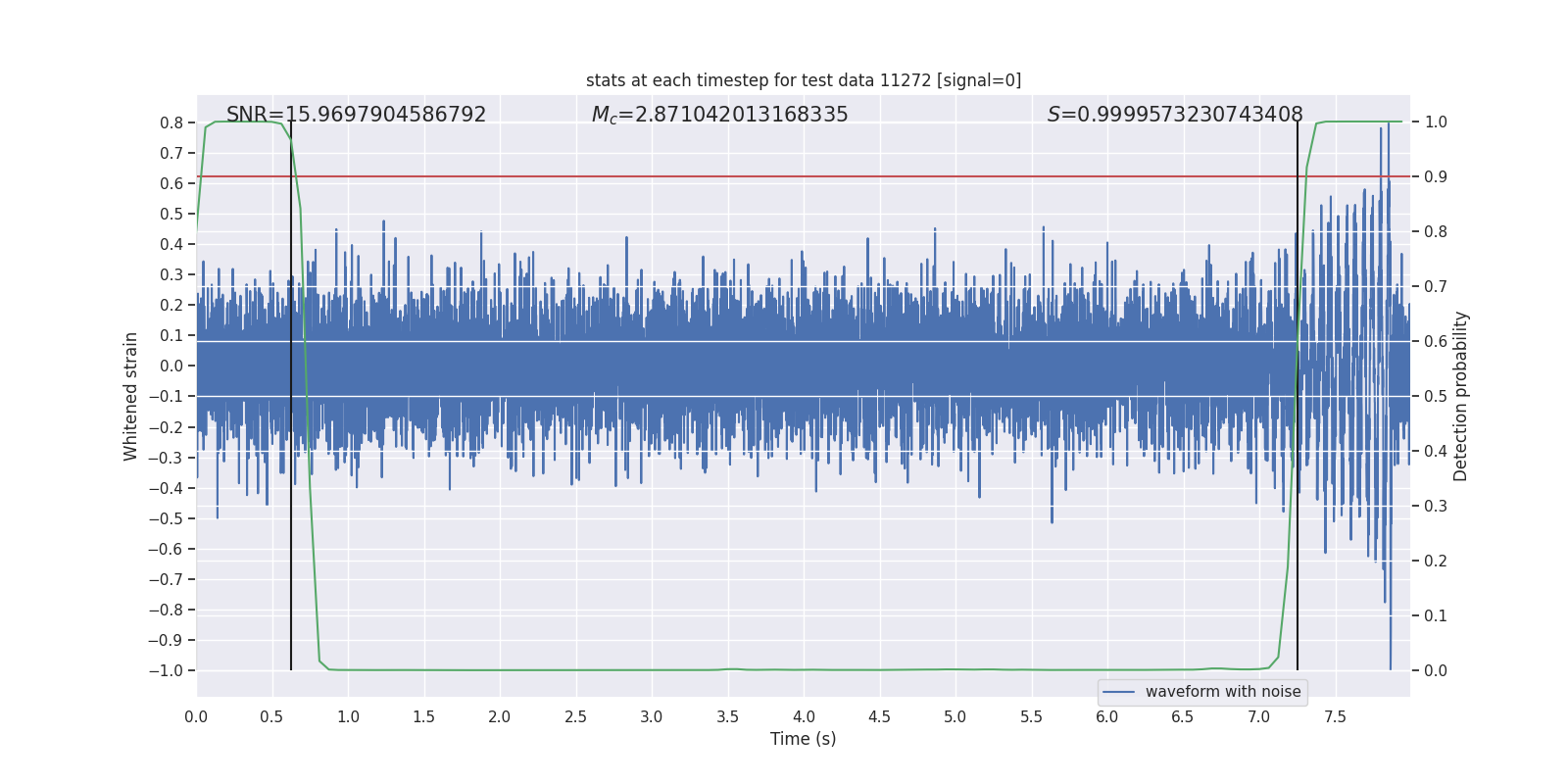Select the 'Detection probability' right axis label

pyautogui.click(x=1461, y=396)
